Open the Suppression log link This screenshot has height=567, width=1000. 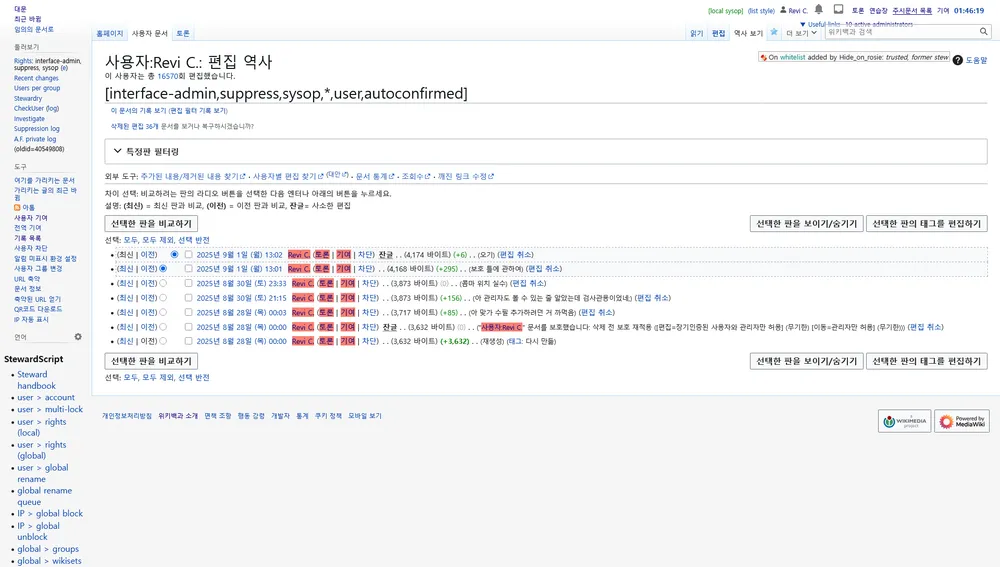(x=36, y=128)
